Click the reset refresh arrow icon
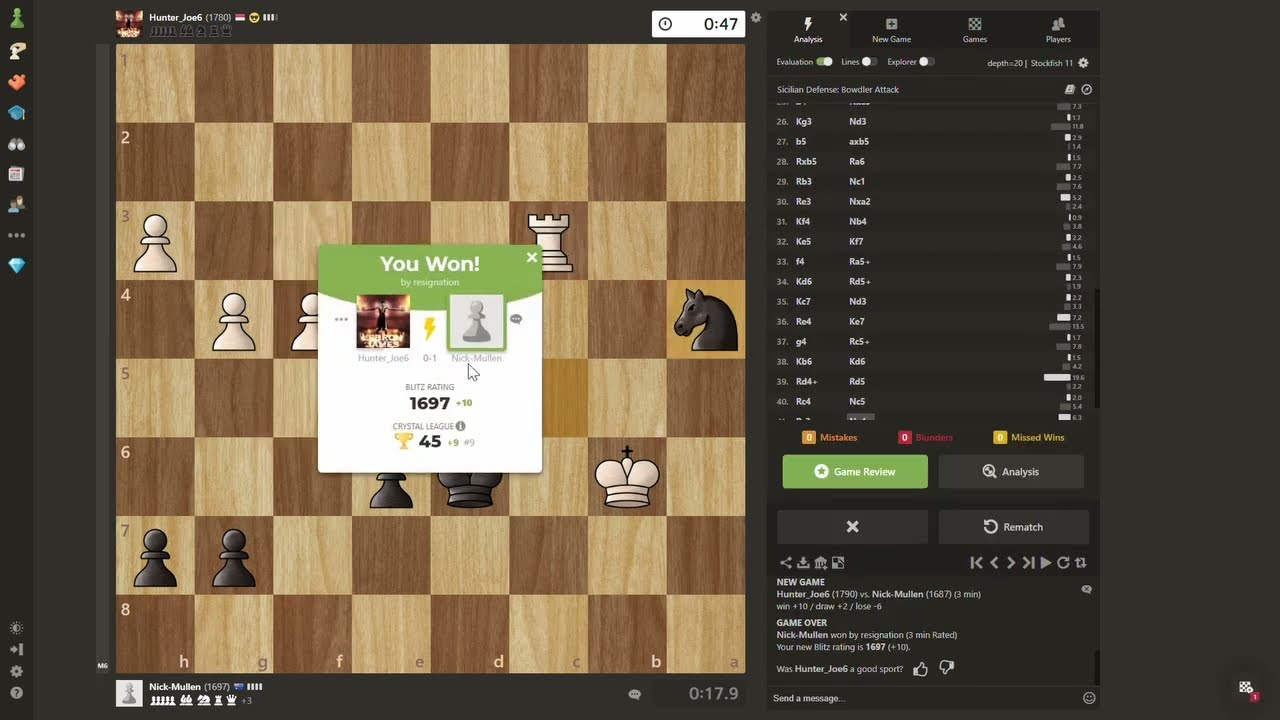Viewport: 1280px width, 720px height. pos(1063,563)
